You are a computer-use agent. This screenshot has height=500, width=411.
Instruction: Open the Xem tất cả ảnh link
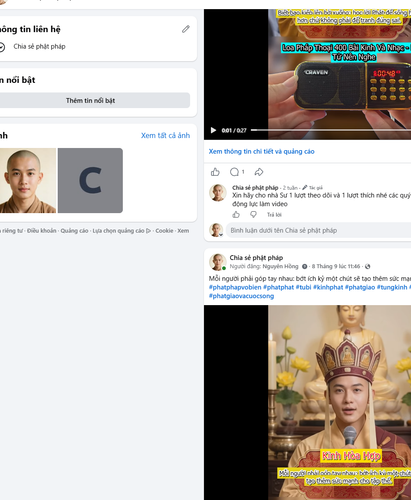click(x=165, y=135)
